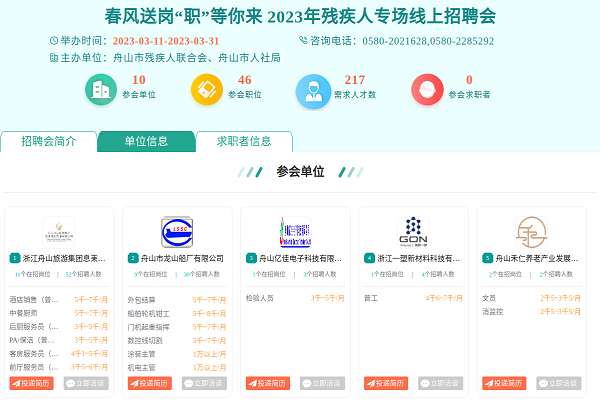600x405 pixels.
Task: Click the phone icon beside 咨询电话
Action: click(303, 40)
